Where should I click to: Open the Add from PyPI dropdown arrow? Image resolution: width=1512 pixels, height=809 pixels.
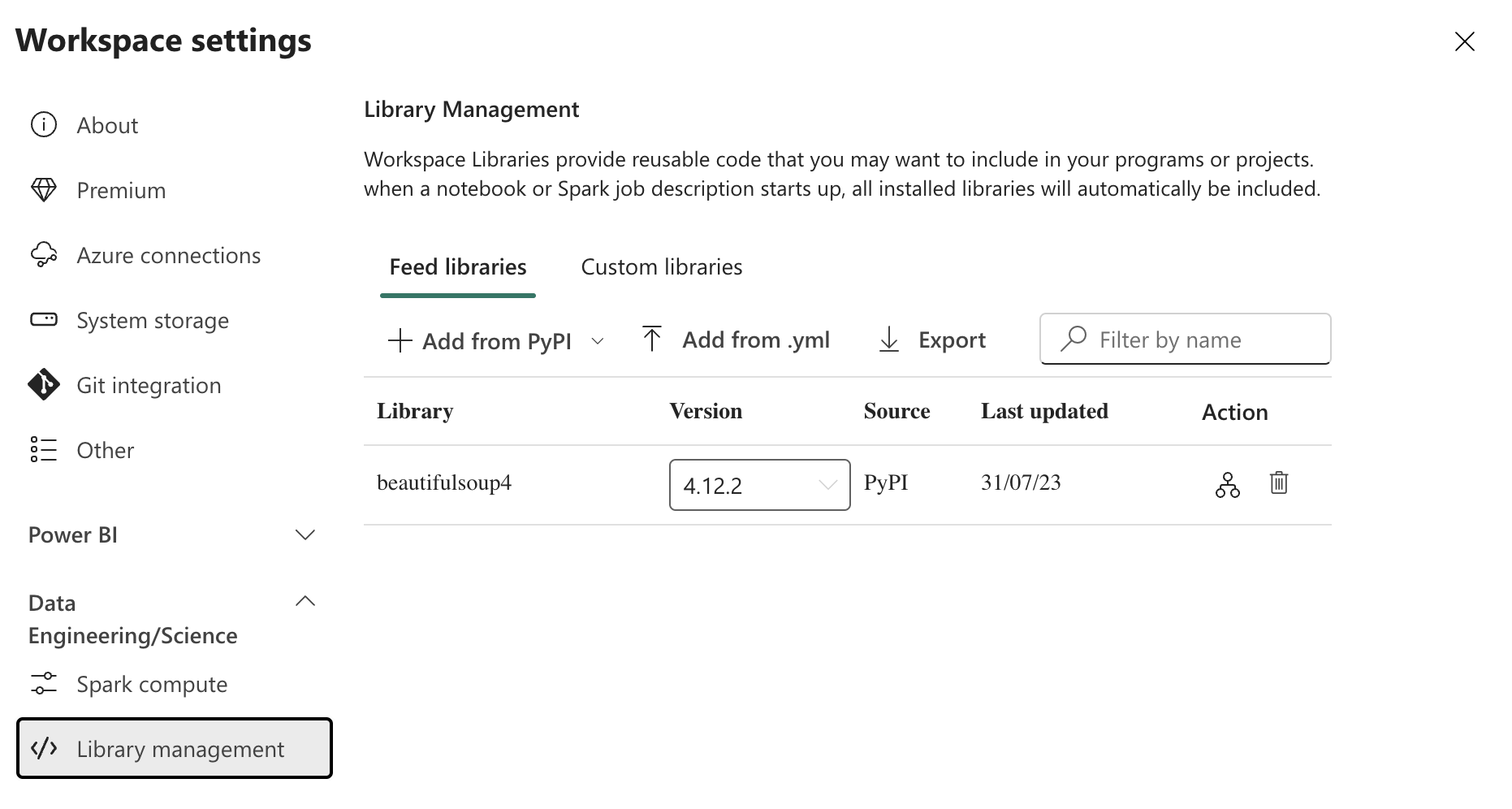coord(598,341)
